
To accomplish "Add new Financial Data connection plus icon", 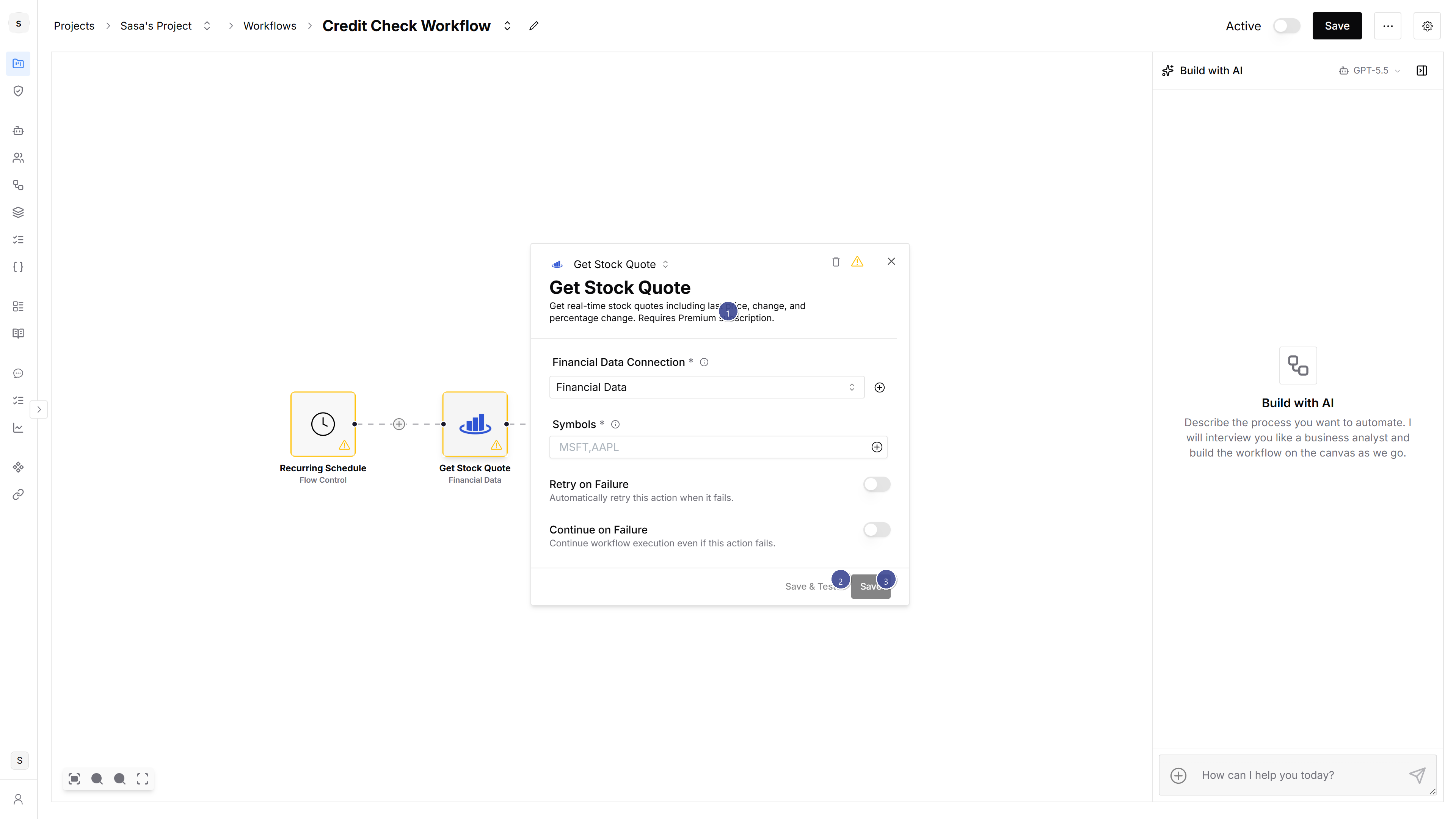I will (x=880, y=387).
